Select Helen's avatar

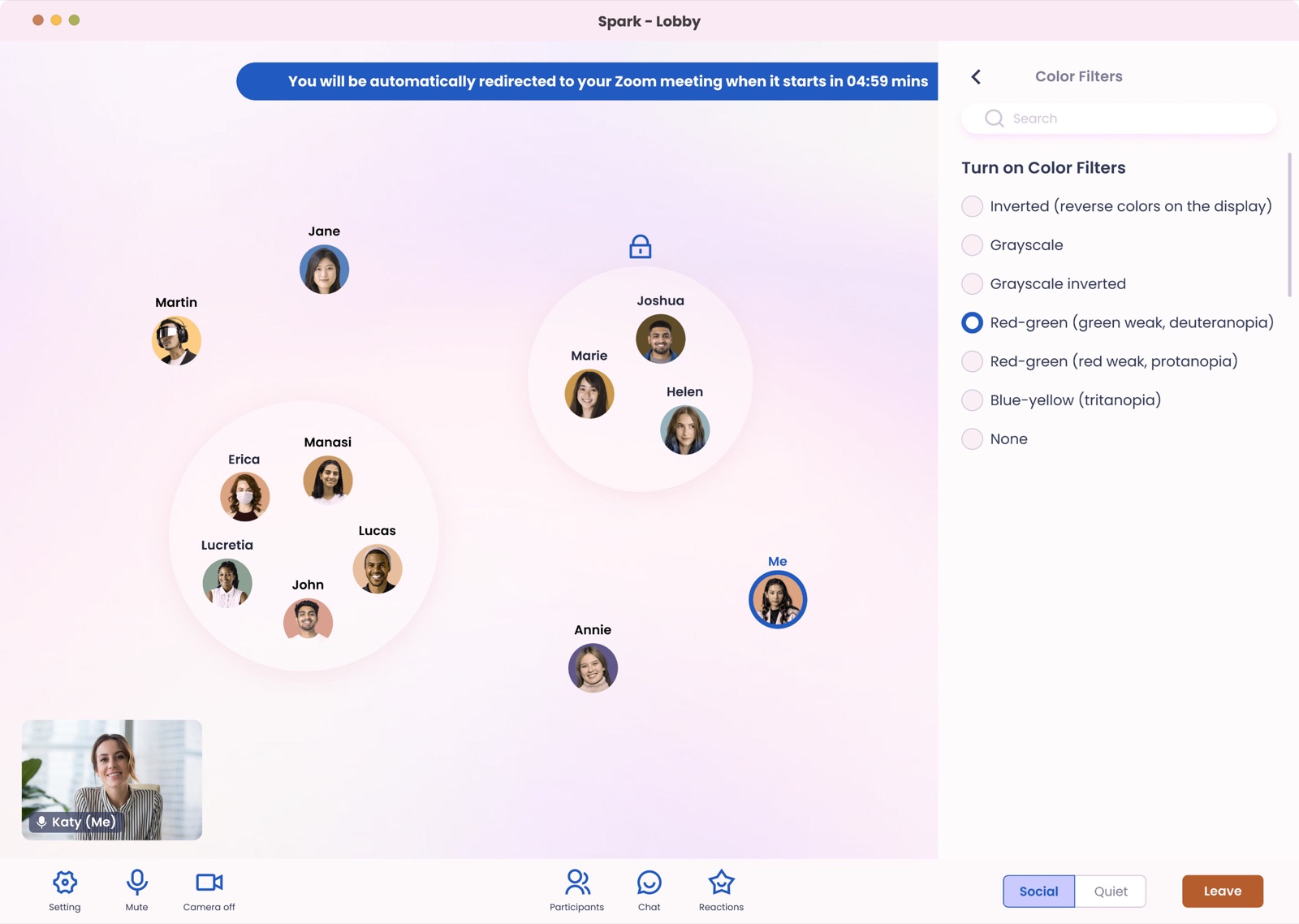click(x=685, y=430)
